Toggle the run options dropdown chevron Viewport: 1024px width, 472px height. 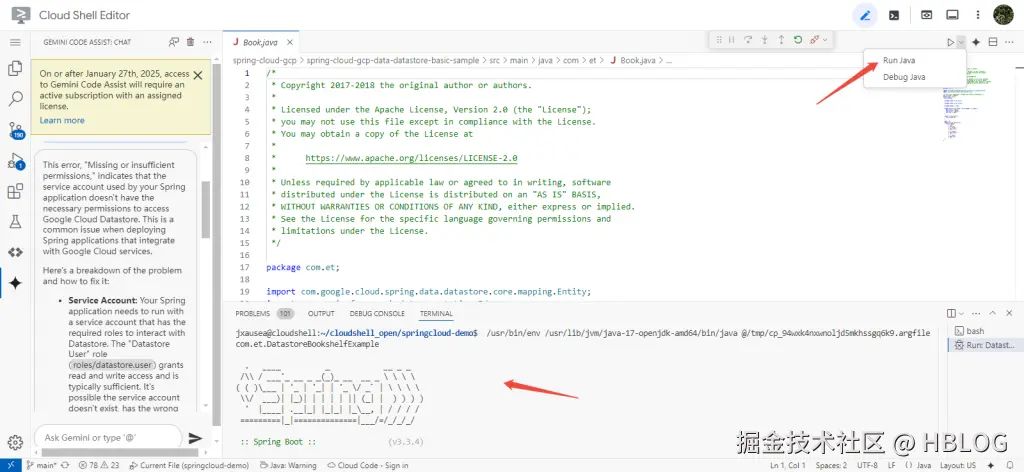coord(961,42)
